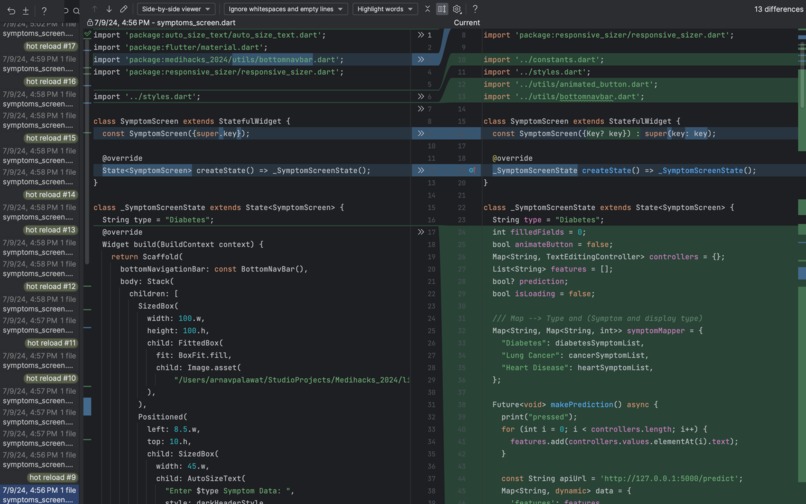The width and height of the screenshot is (806, 504).
Task: Click 'bool animateButton = false;' line
Action: [x=553, y=245]
